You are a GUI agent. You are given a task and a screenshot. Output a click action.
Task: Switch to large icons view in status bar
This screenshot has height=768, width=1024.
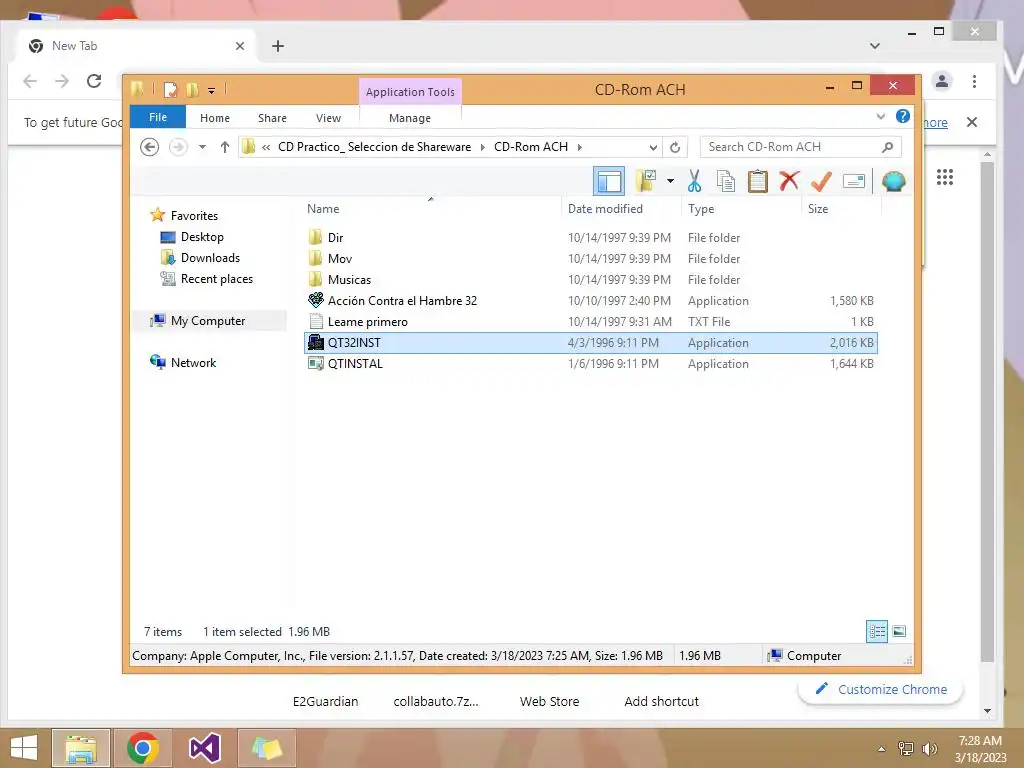[899, 632]
